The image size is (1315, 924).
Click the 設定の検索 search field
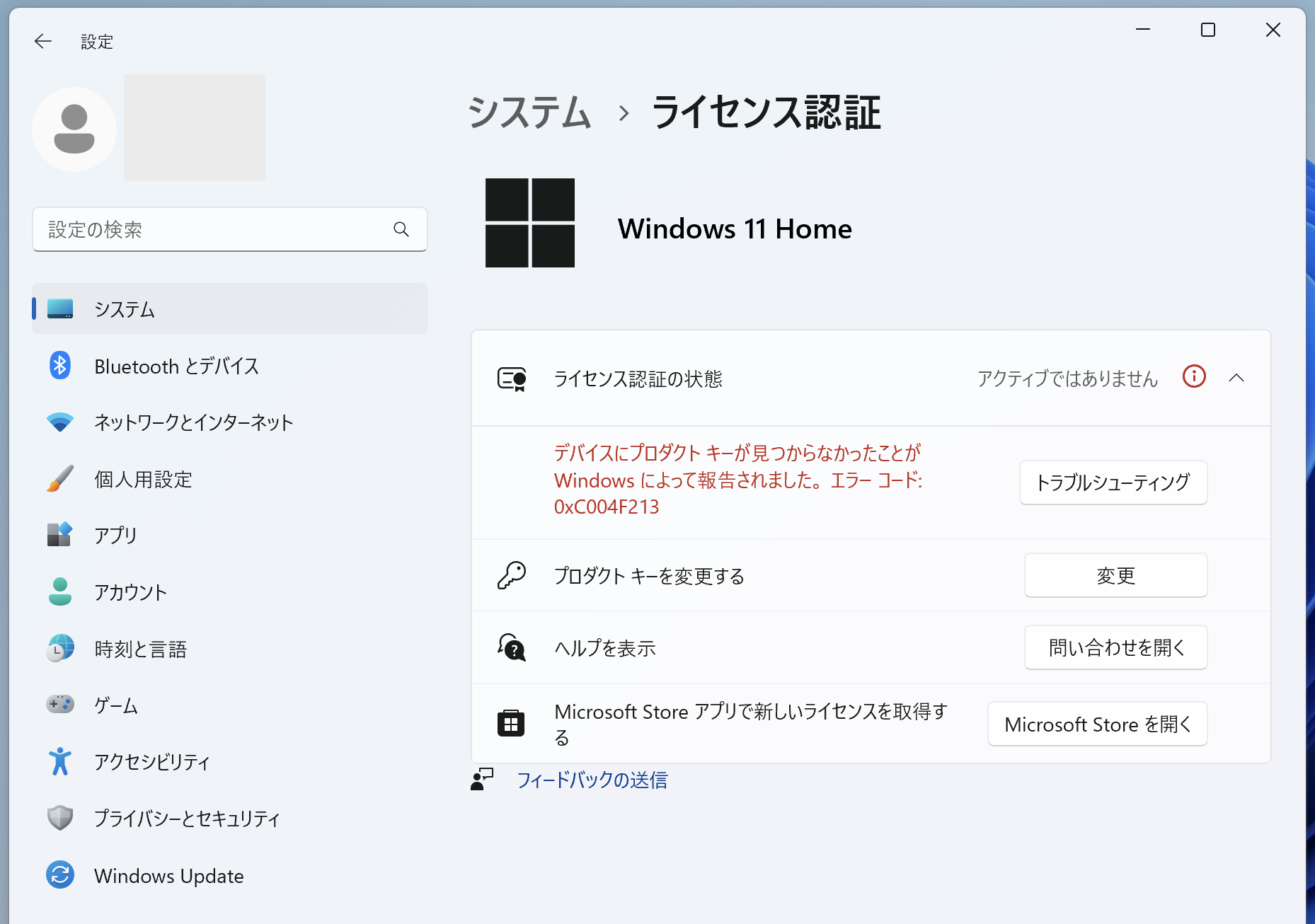click(230, 229)
